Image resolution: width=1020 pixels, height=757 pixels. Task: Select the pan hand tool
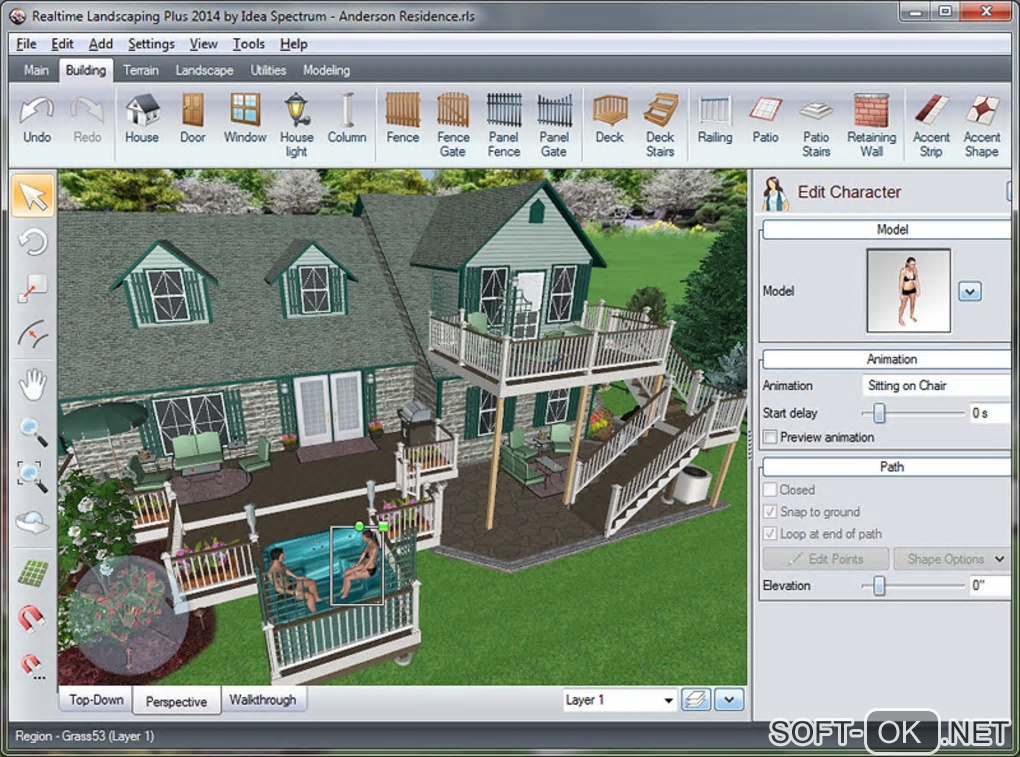[33, 384]
